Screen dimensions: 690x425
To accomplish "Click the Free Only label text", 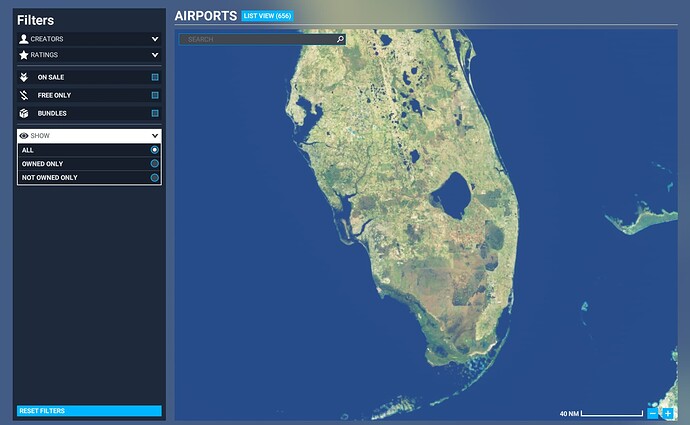I will 54,95.
